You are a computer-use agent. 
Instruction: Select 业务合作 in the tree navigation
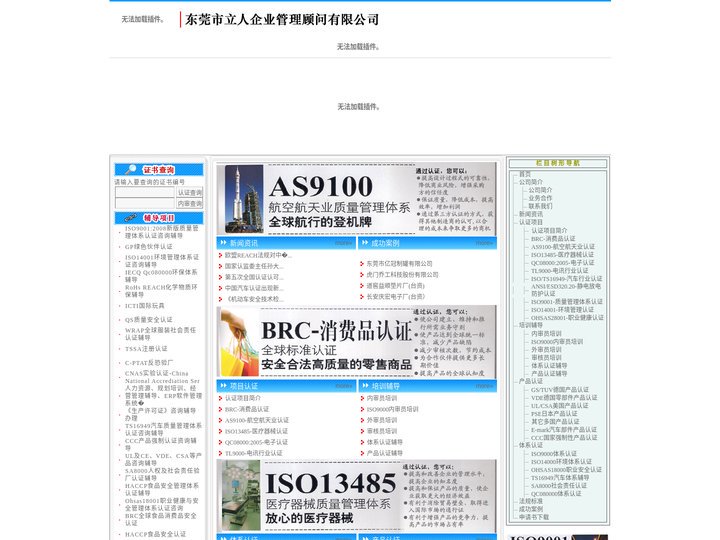(x=540, y=198)
